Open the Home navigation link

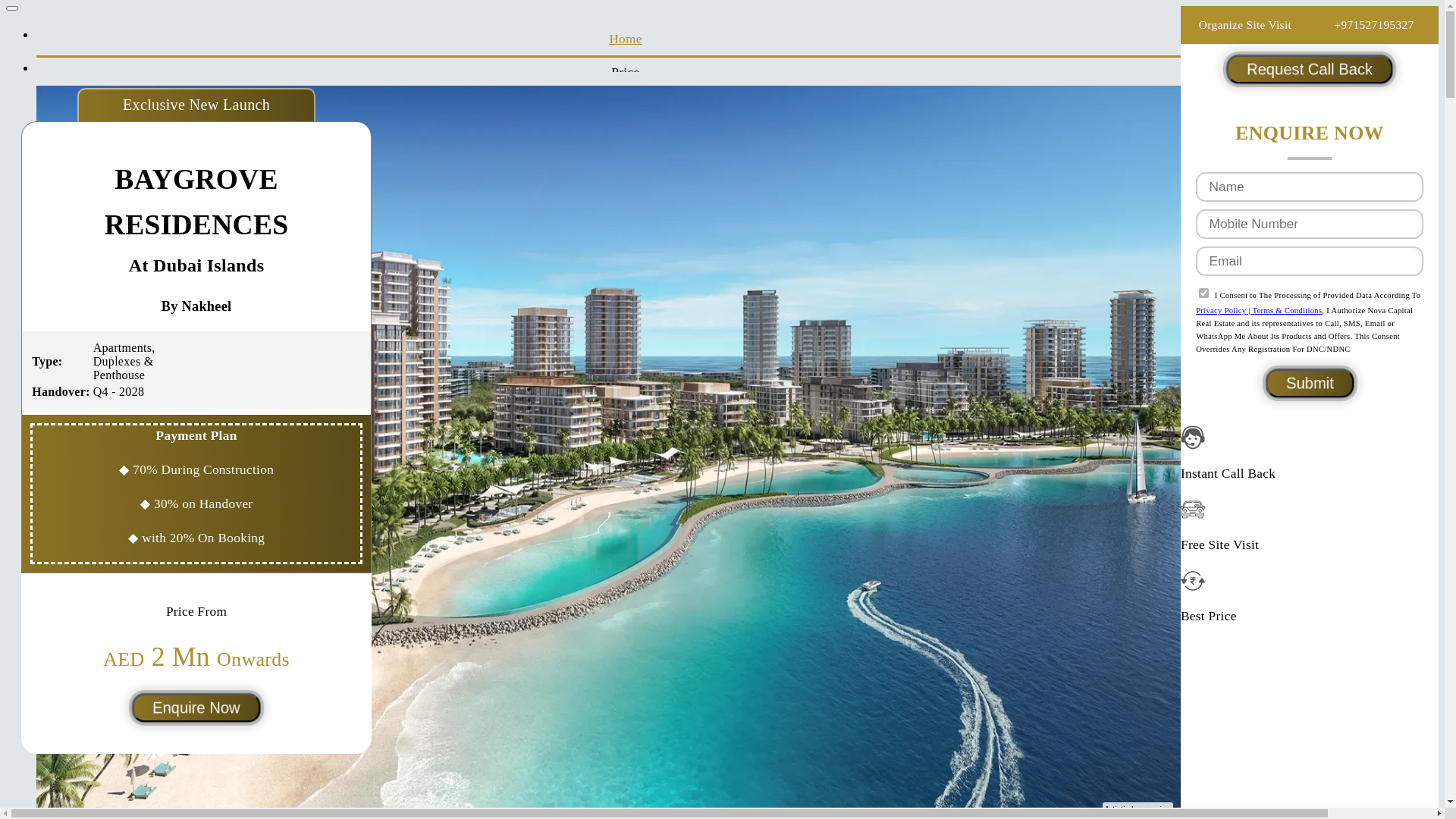click(x=625, y=39)
